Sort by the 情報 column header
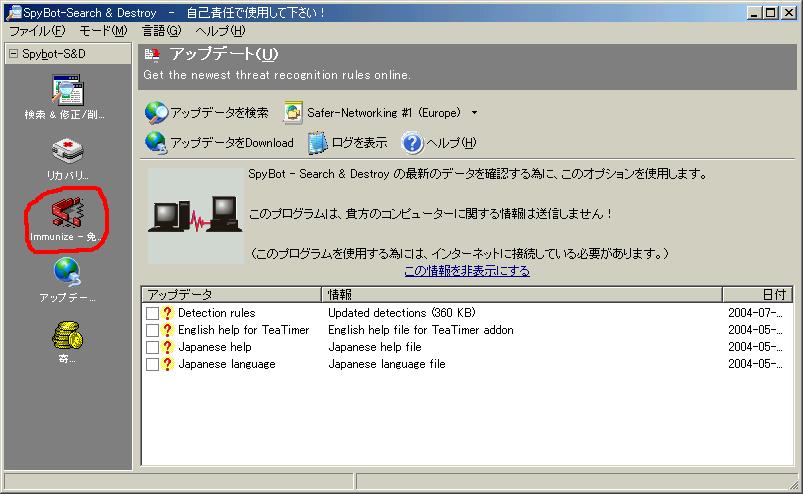 [522, 294]
